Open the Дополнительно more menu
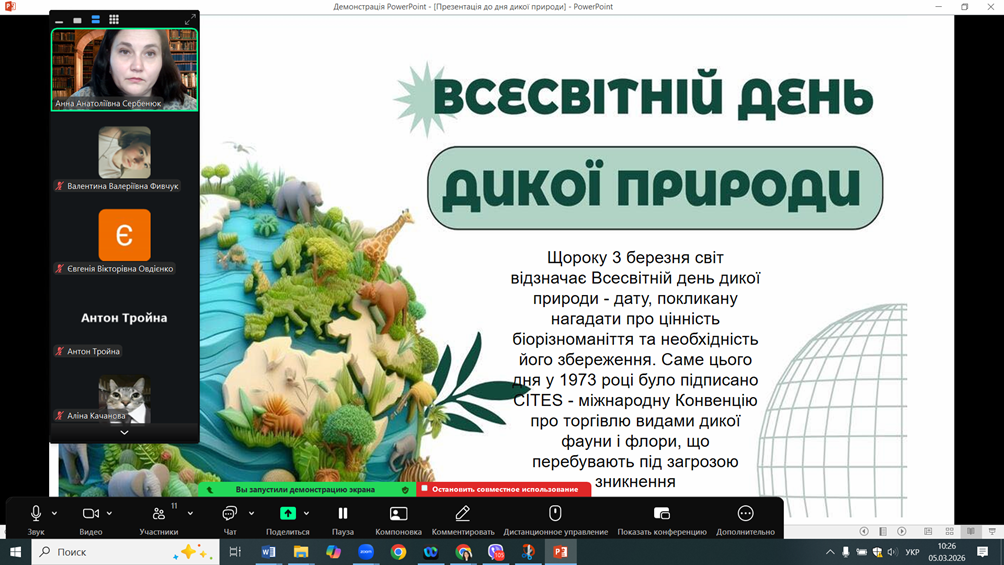Viewport: 1004px width, 565px height. point(745,520)
